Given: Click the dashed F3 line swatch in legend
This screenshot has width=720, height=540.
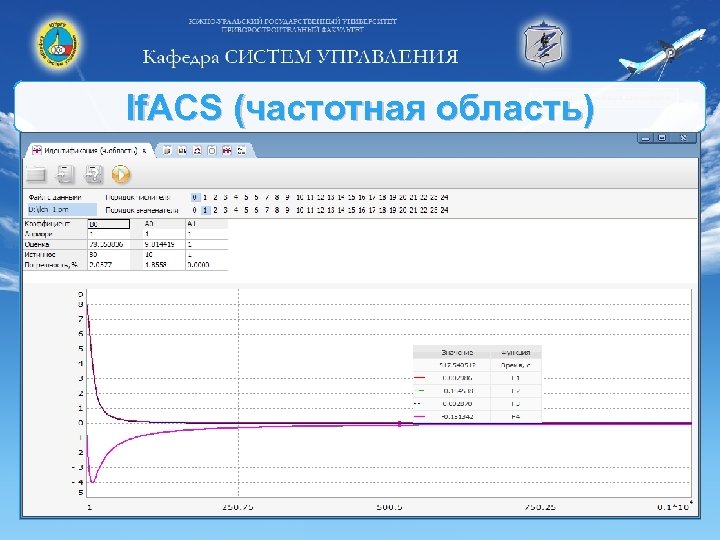Looking at the screenshot, I should [x=419, y=404].
